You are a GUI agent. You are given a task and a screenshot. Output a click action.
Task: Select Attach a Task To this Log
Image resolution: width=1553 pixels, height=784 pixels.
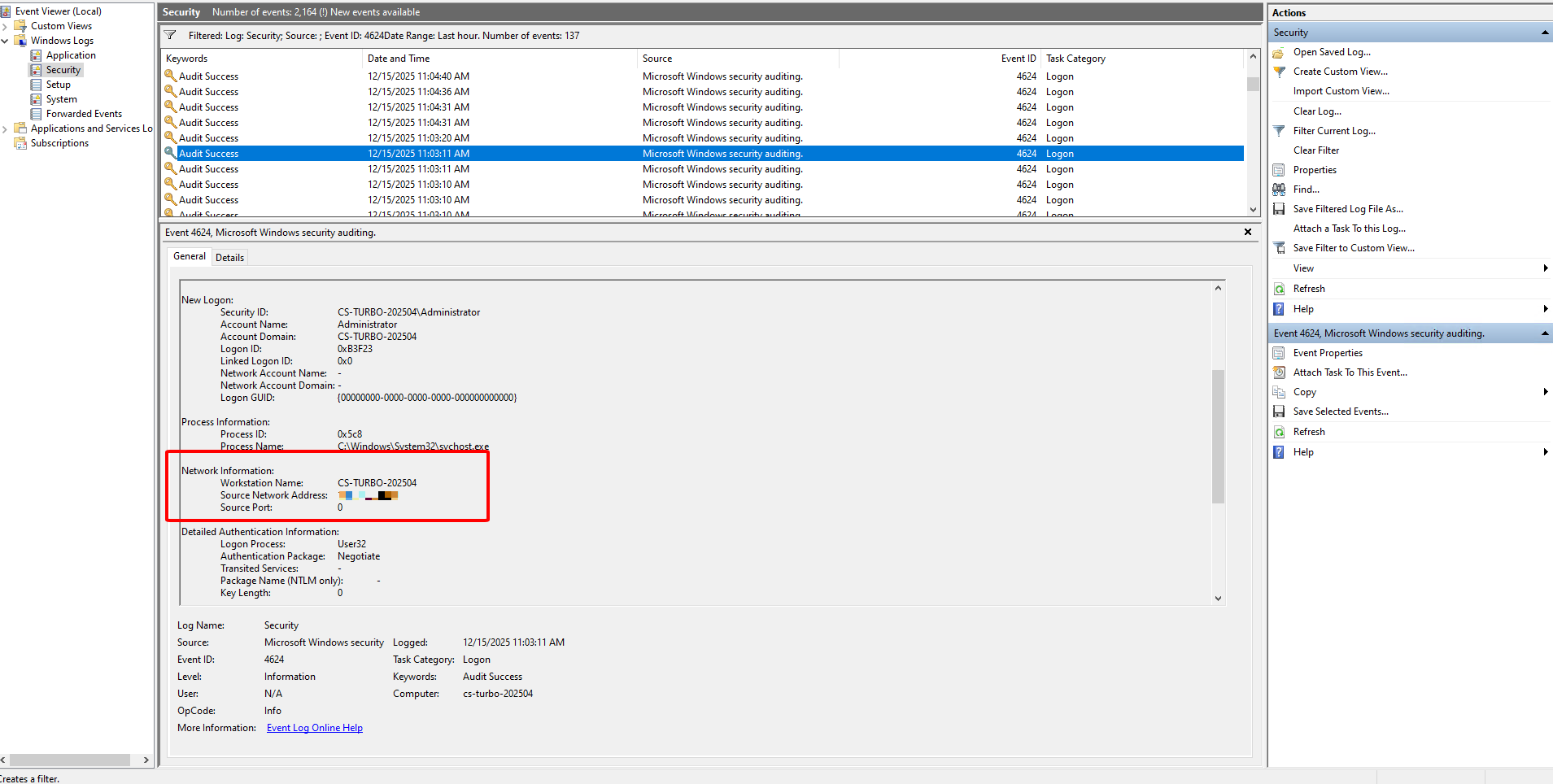click(x=1350, y=228)
